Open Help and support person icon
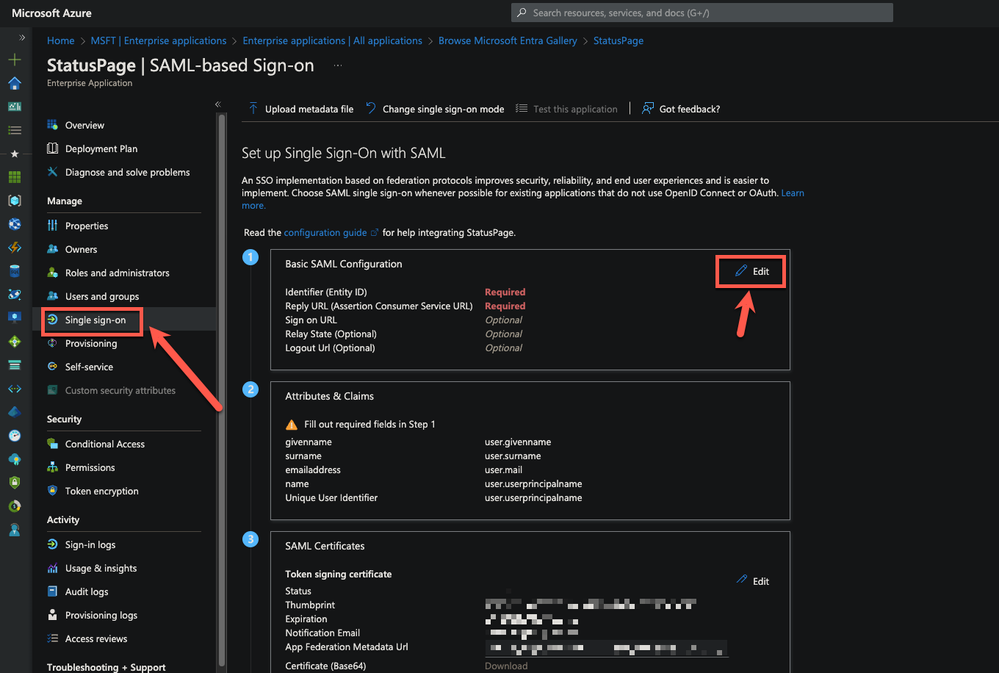This screenshot has height=673, width=999. [15, 530]
